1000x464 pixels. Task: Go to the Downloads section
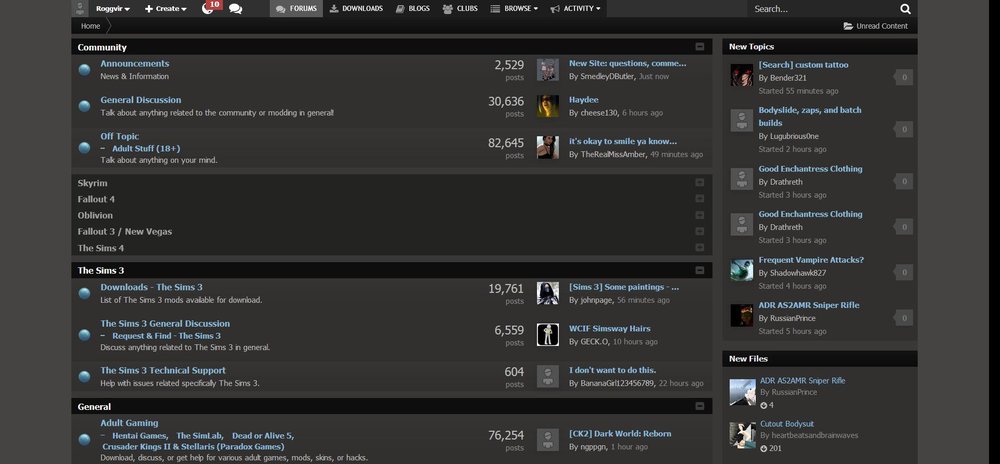[356, 8]
